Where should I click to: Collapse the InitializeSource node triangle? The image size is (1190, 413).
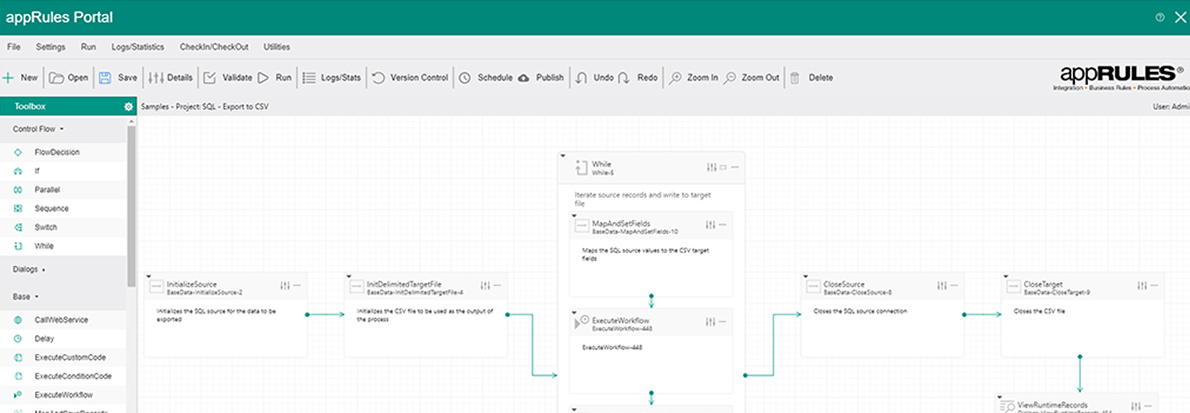(x=150, y=276)
